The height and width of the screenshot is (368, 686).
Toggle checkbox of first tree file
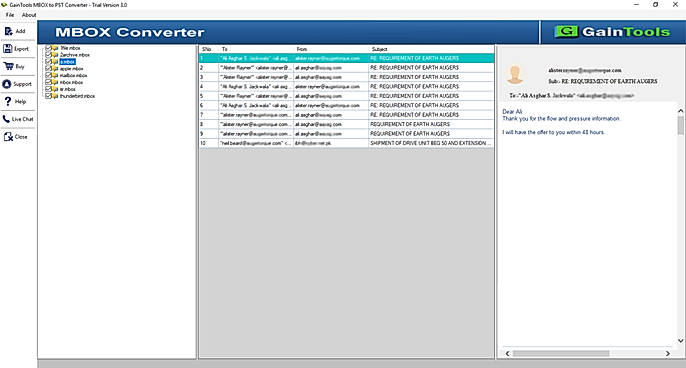49,48
